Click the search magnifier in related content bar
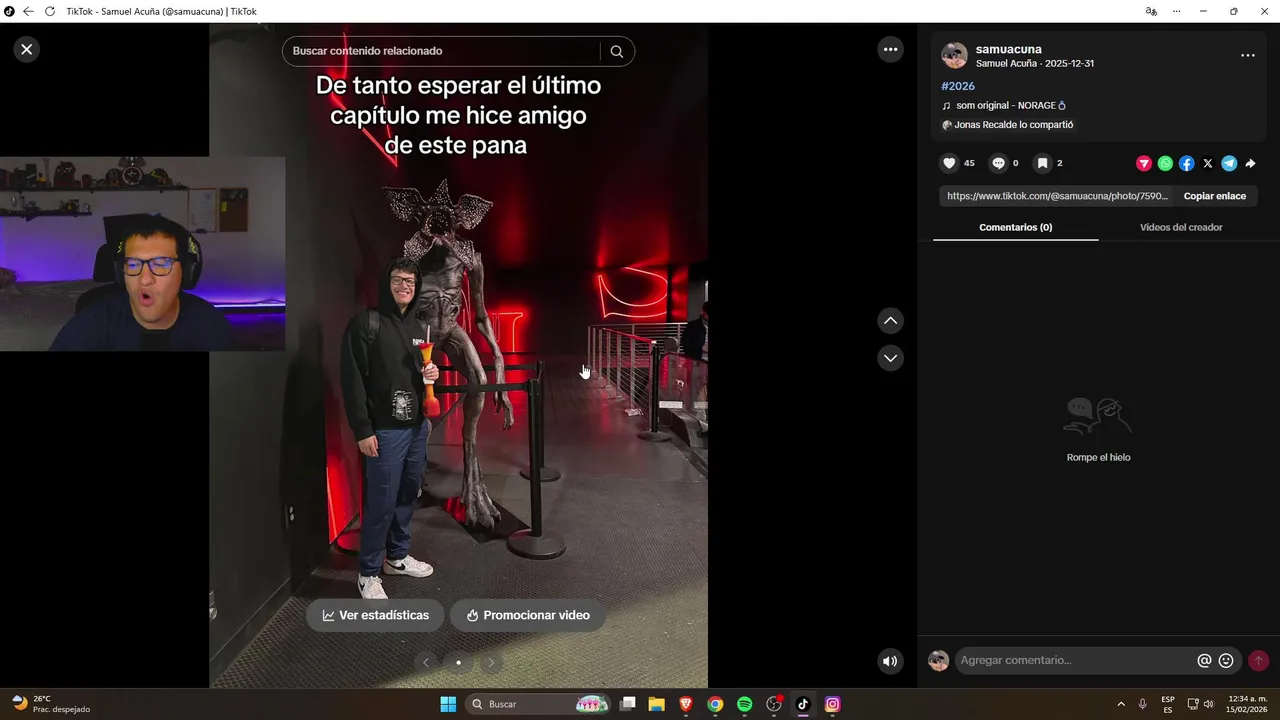Screen dimensions: 1280x720 616,51
